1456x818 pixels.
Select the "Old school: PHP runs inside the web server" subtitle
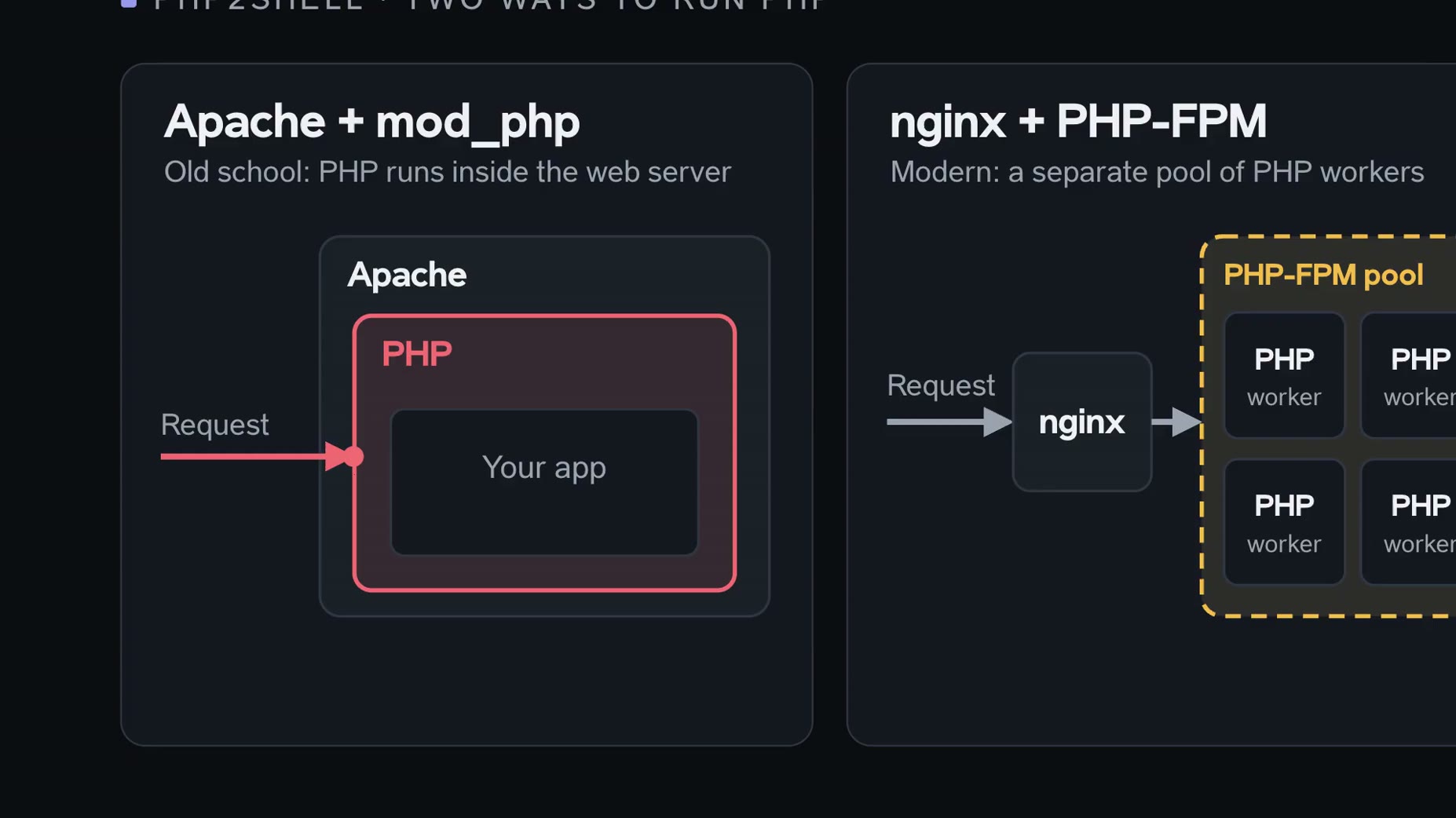[x=447, y=172]
